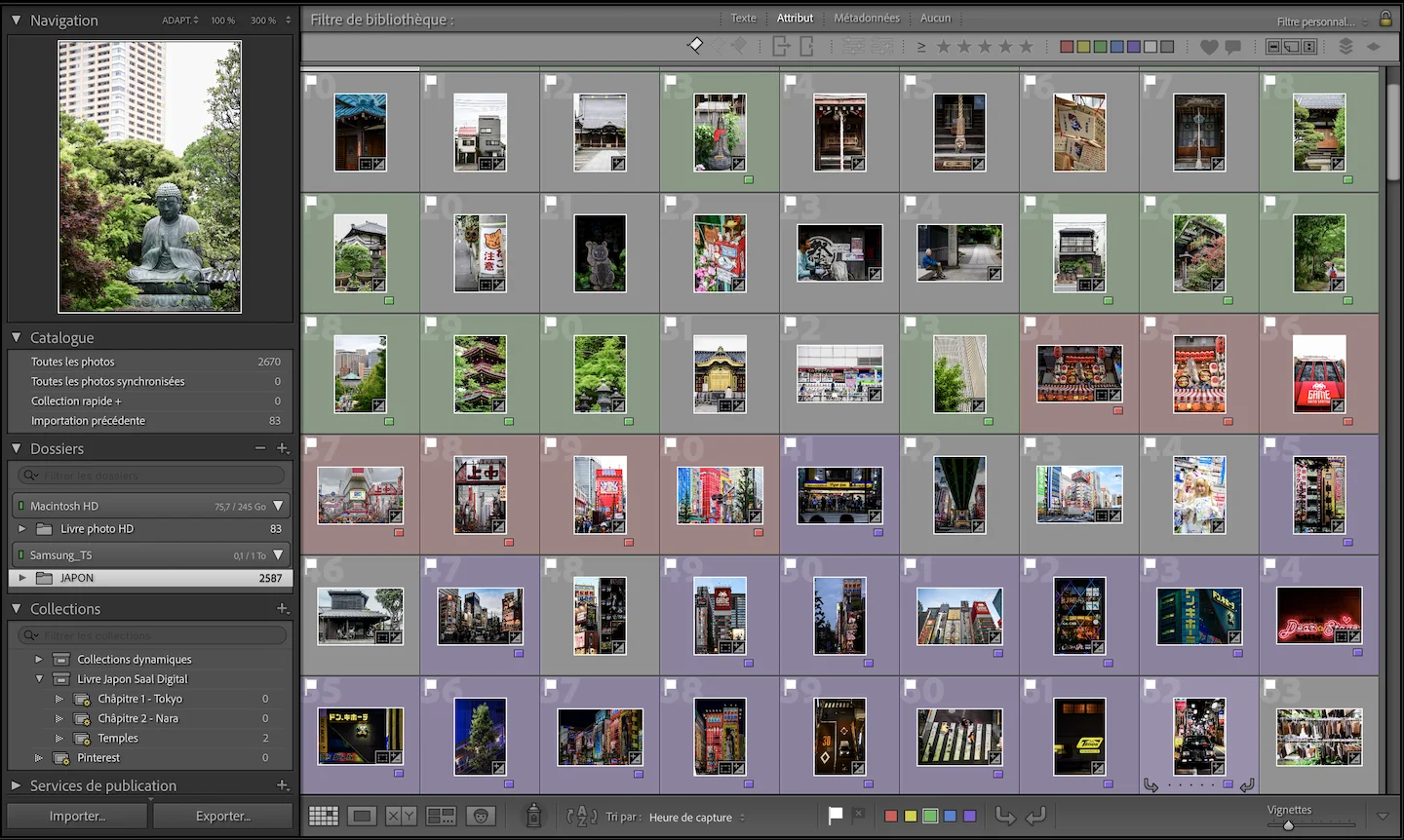Open the Survey view icon
Image resolution: width=1404 pixels, height=840 pixels.
tap(441, 816)
